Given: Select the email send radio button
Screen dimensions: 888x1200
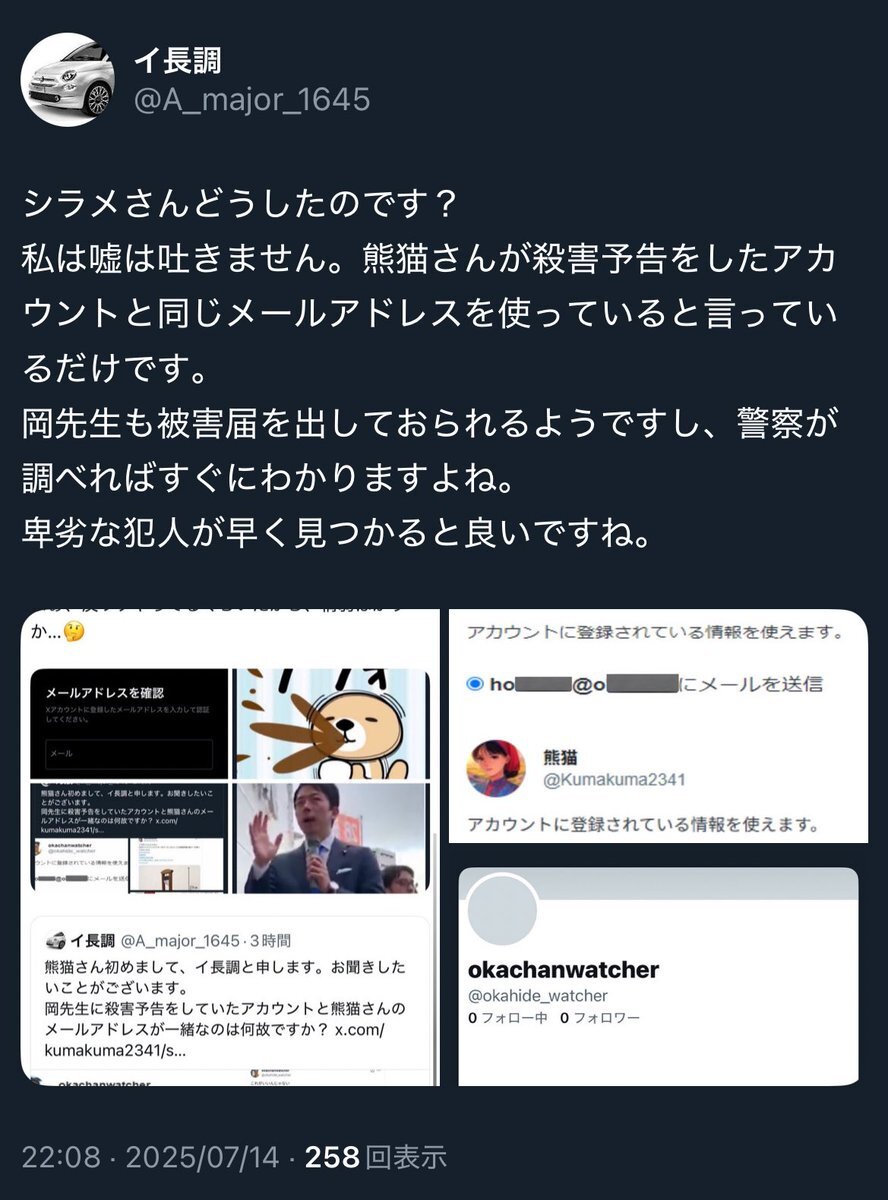Looking at the screenshot, I should click(x=475, y=684).
